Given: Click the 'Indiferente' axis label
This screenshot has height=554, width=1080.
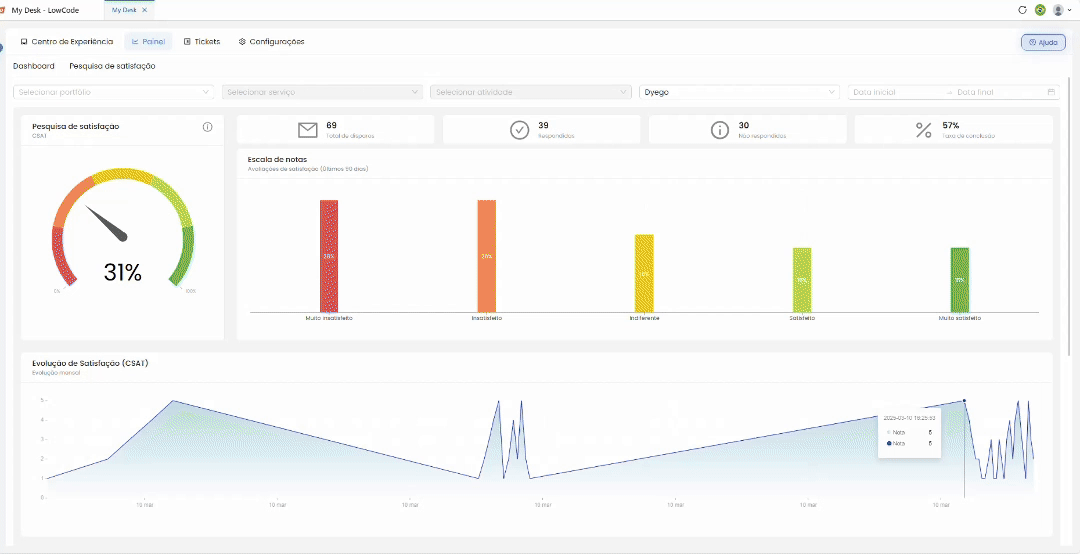Looking at the screenshot, I should (644, 319).
